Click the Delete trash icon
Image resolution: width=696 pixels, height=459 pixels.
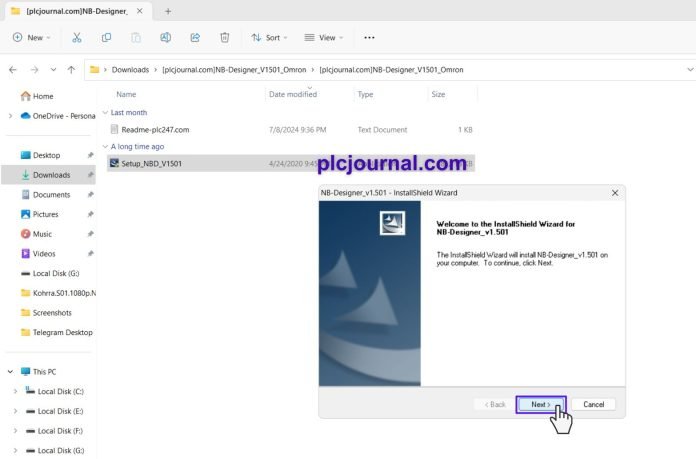coord(225,38)
